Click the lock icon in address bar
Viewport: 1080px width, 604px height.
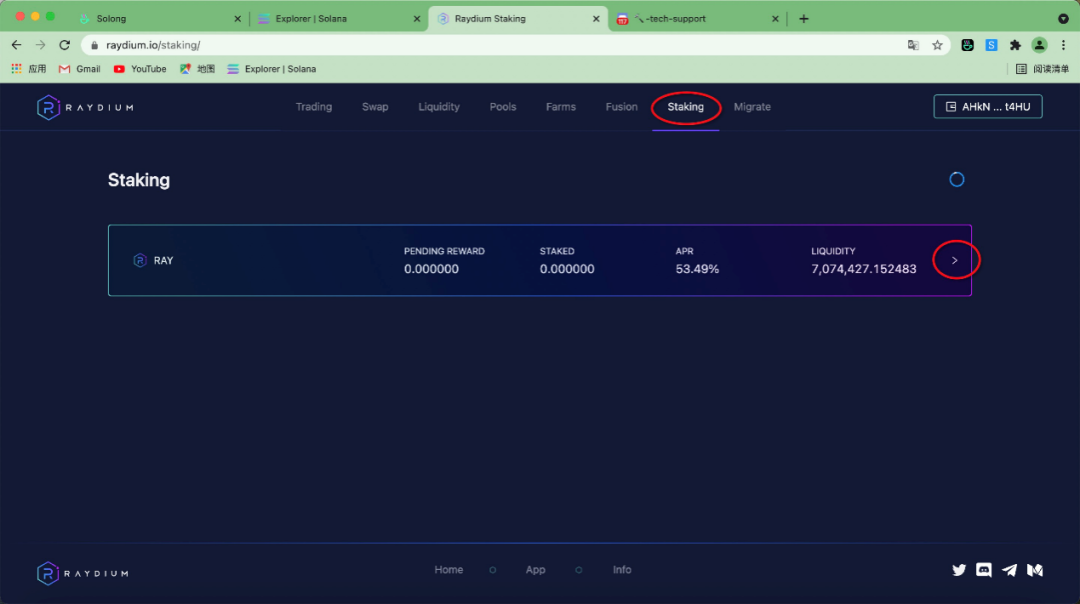click(x=94, y=45)
